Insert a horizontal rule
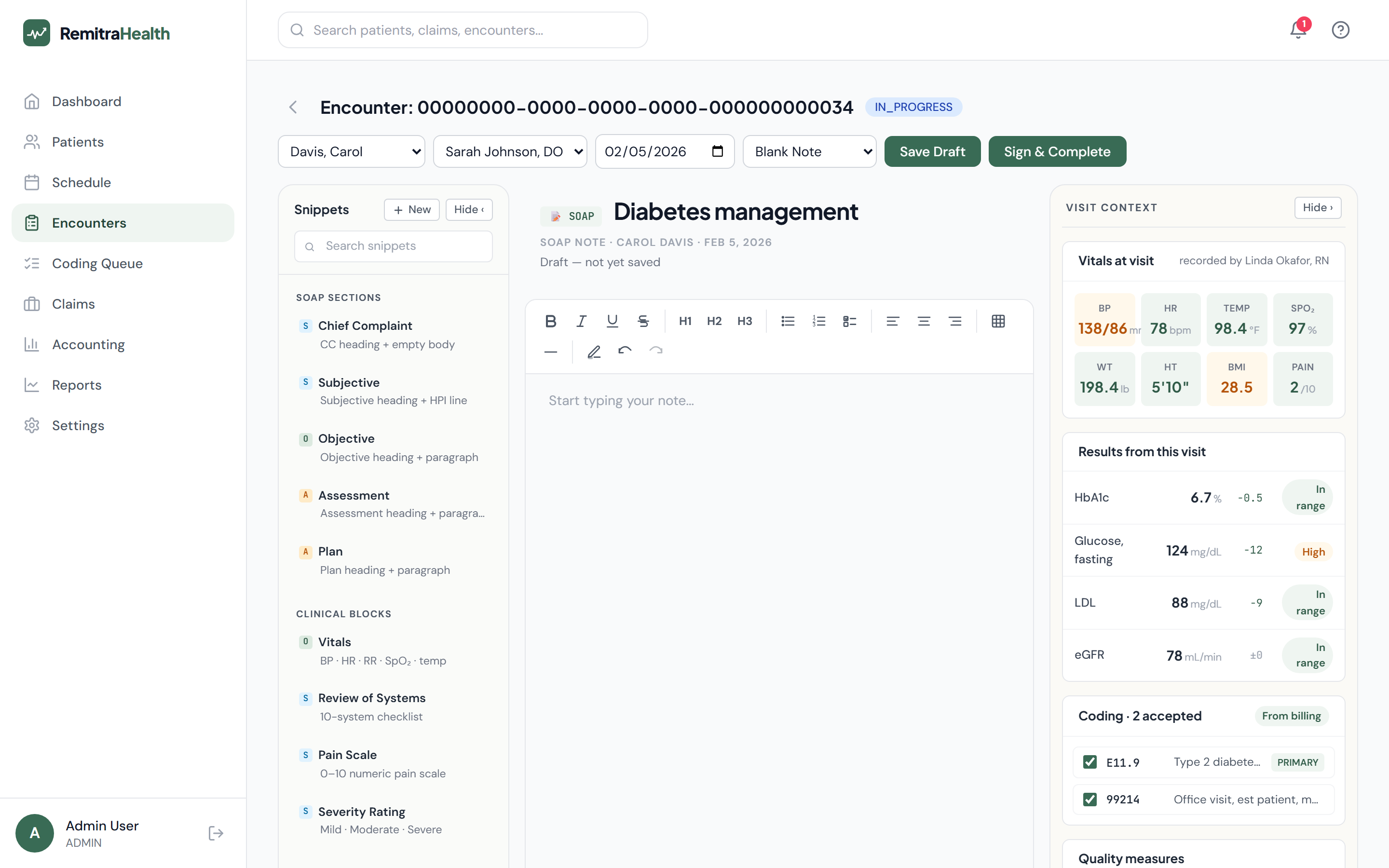 tap(550, 352)
